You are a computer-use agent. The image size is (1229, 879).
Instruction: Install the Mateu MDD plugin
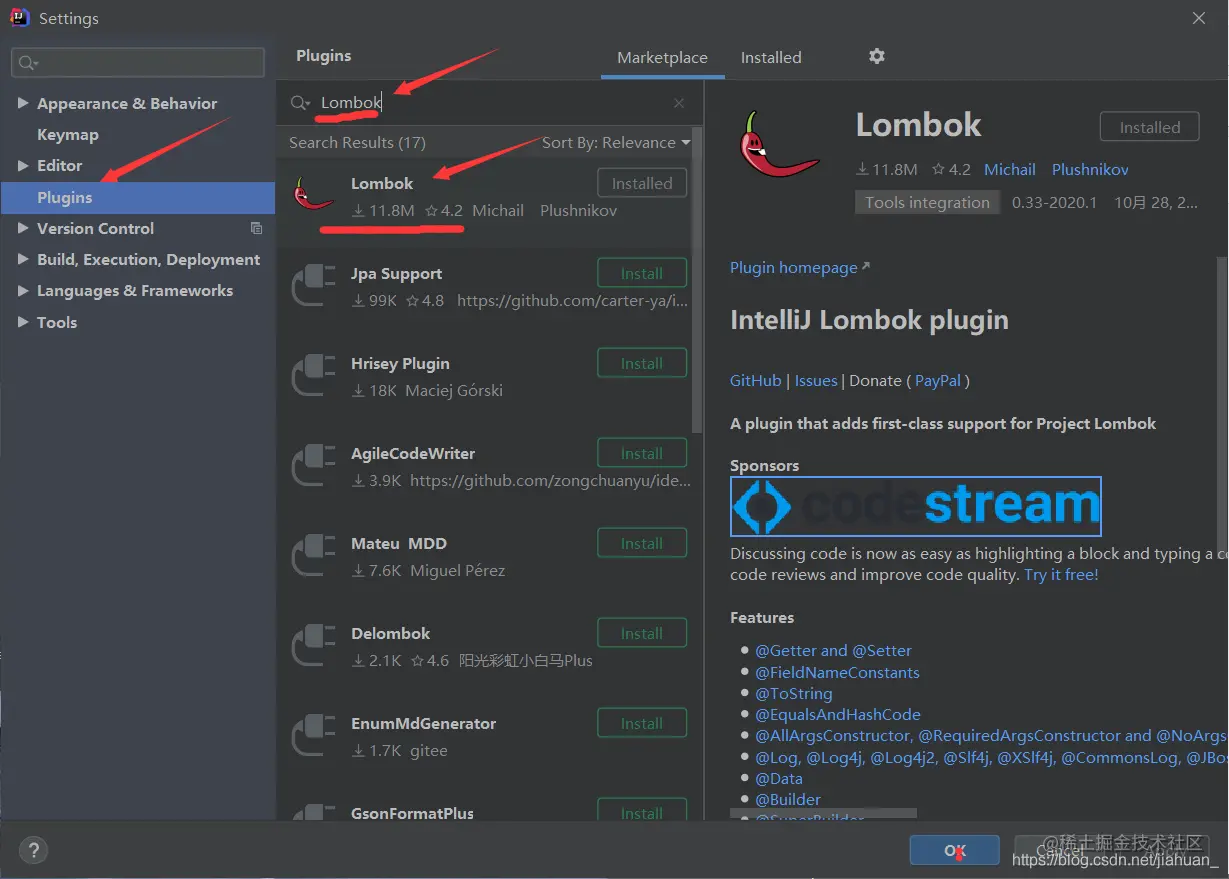tap(642, 543)
